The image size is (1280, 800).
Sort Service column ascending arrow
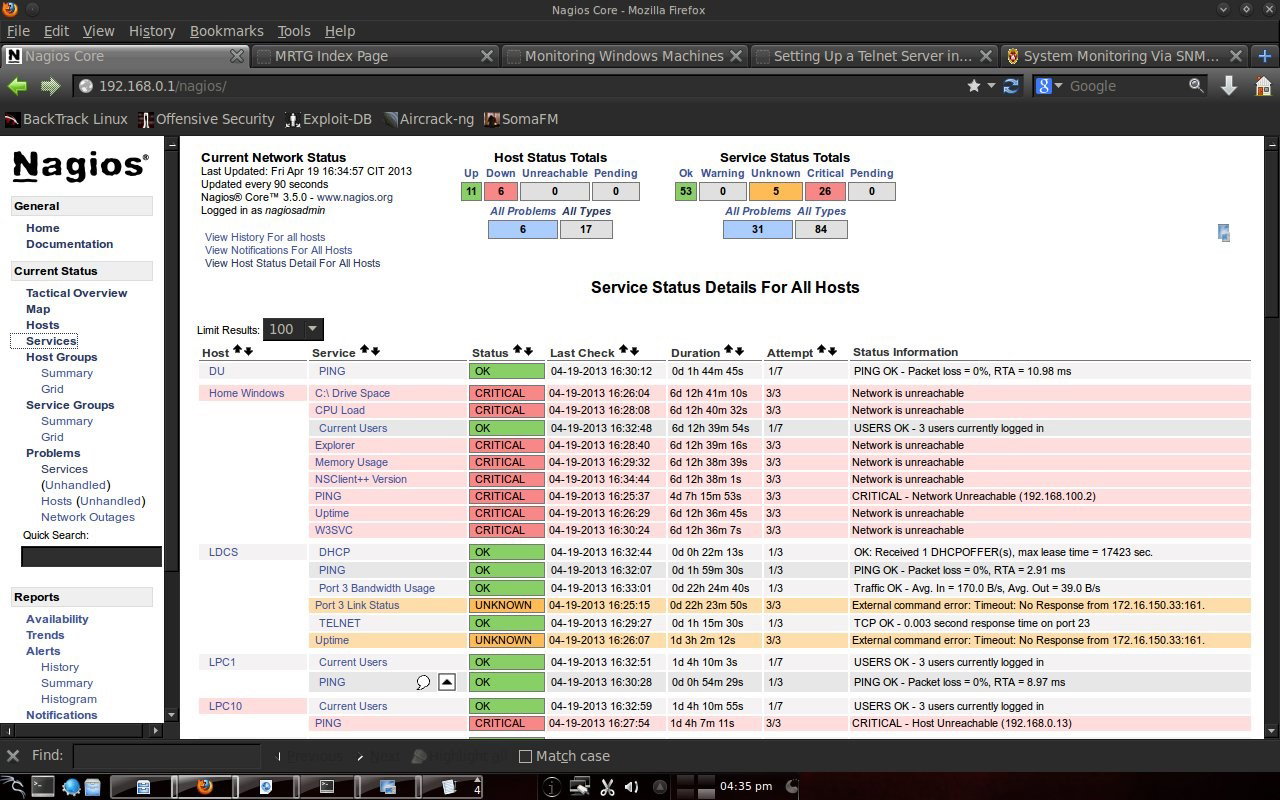click(x=365, y=351)
